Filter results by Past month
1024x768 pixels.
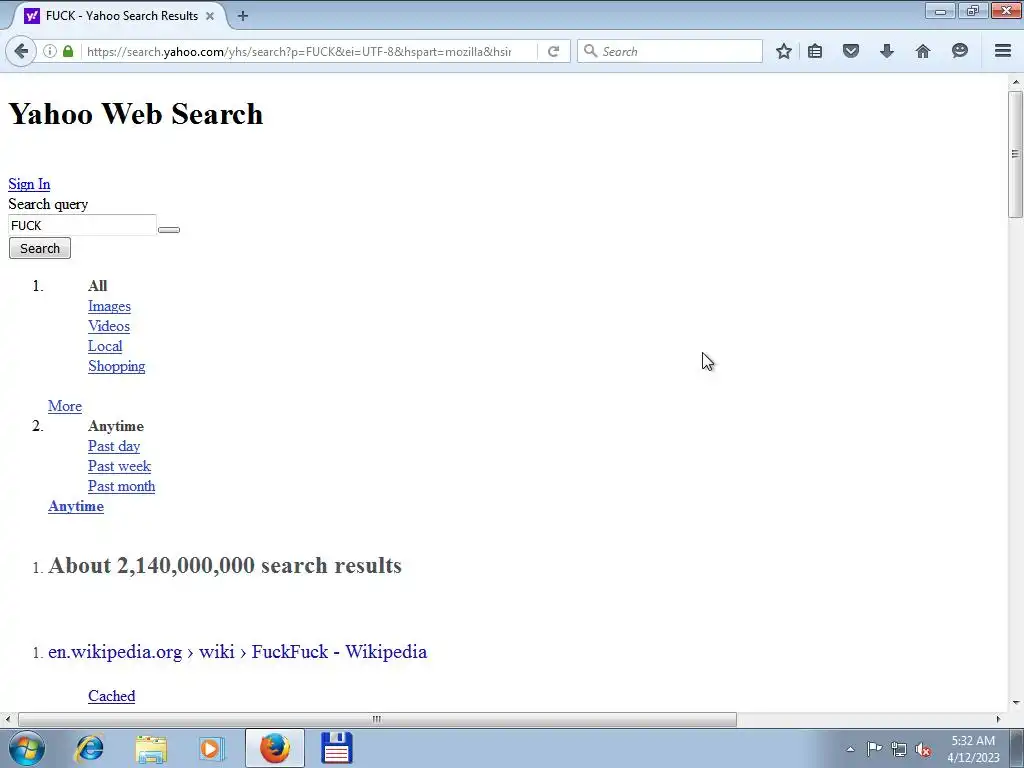pos(121,487)
